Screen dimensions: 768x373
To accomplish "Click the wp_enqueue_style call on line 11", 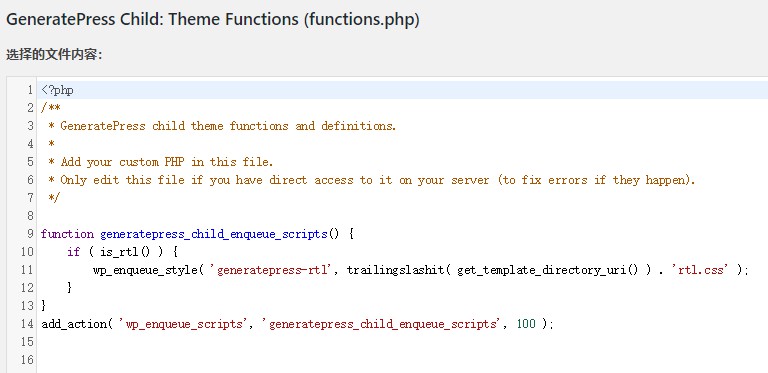I will point(145,270).
